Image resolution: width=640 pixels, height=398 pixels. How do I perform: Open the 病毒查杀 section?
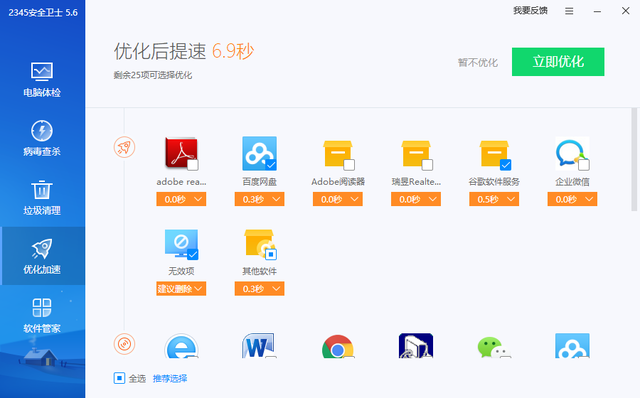tap(42, 139)
